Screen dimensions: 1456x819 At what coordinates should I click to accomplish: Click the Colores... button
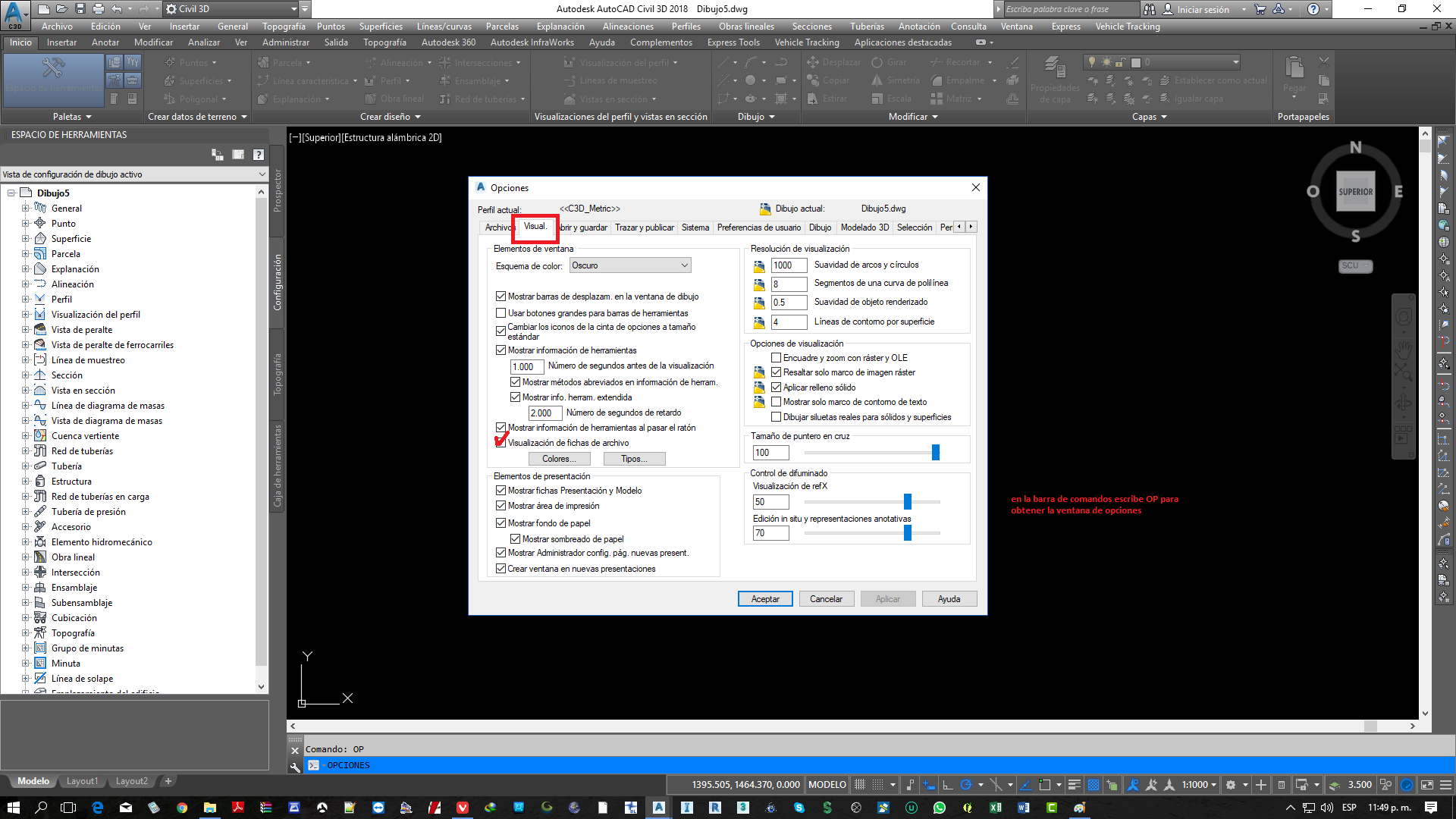pyautogui.click(x=559, y=459)
